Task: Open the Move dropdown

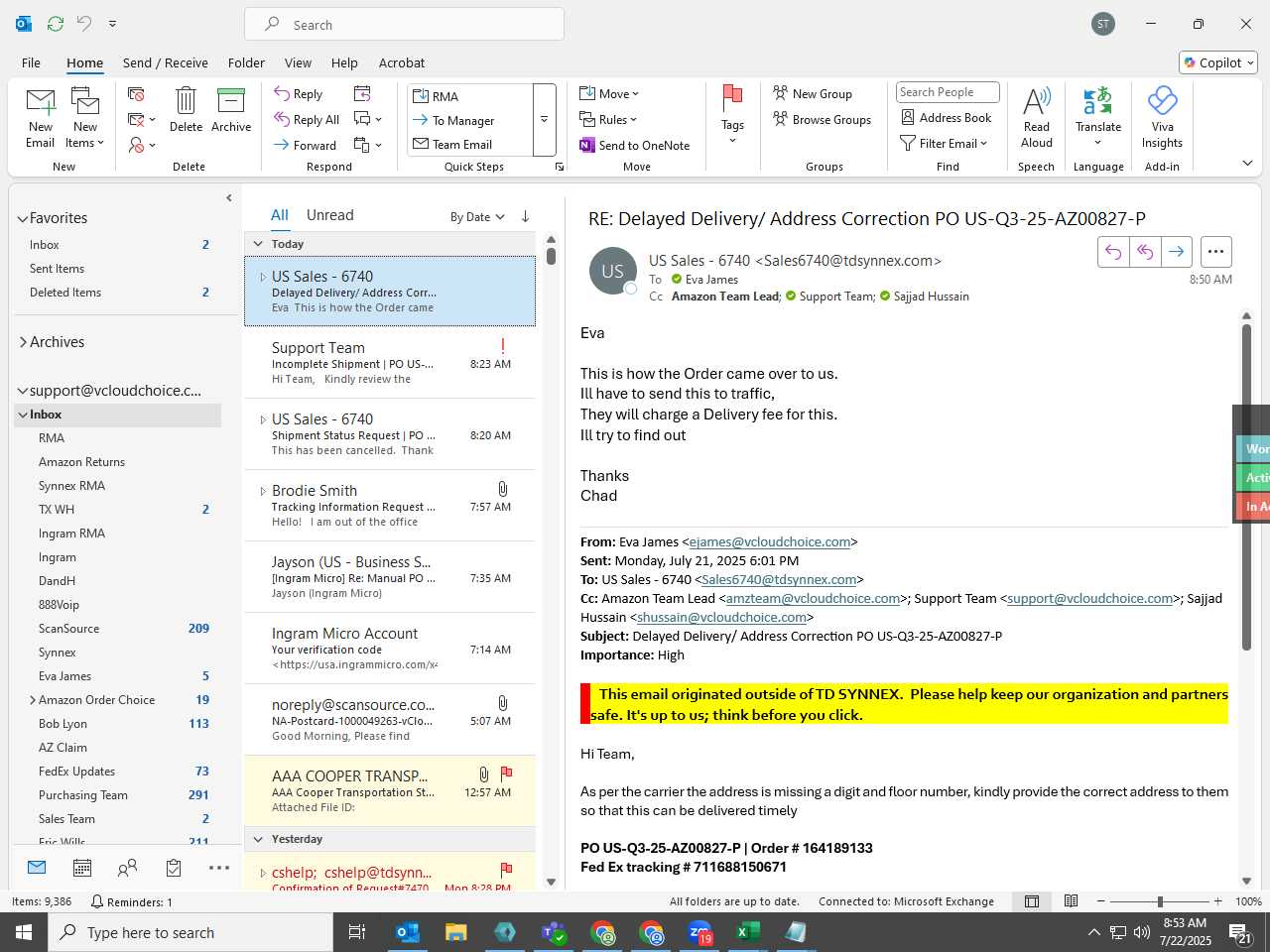Action: click(609, 94)
